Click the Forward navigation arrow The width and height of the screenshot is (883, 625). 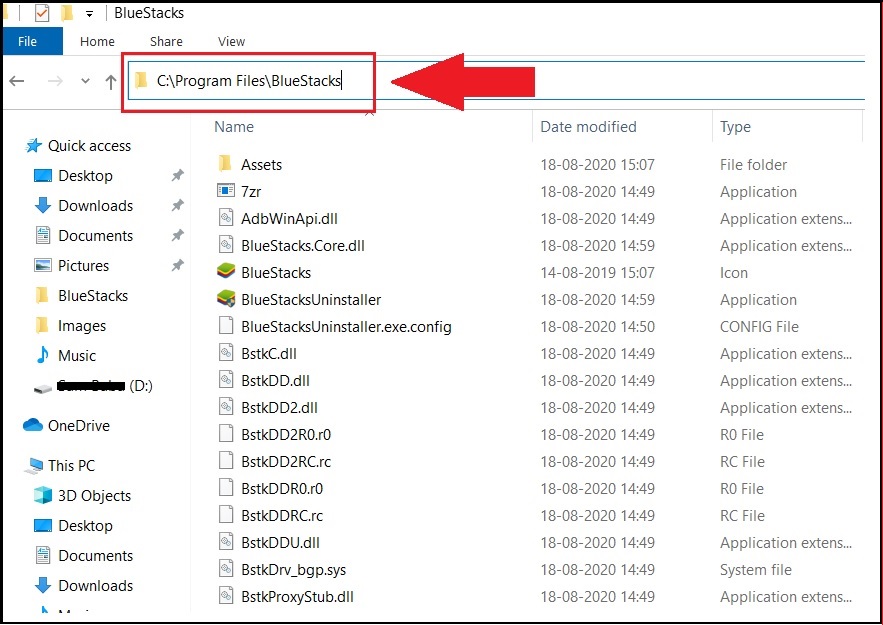pos(55,81)
